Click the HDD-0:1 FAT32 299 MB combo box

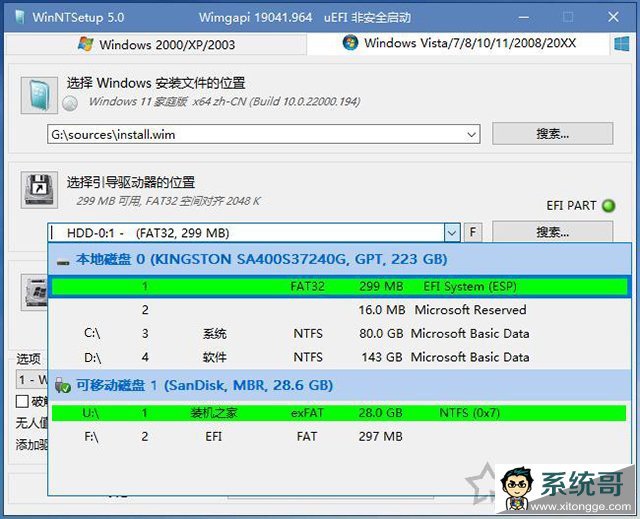253,233
